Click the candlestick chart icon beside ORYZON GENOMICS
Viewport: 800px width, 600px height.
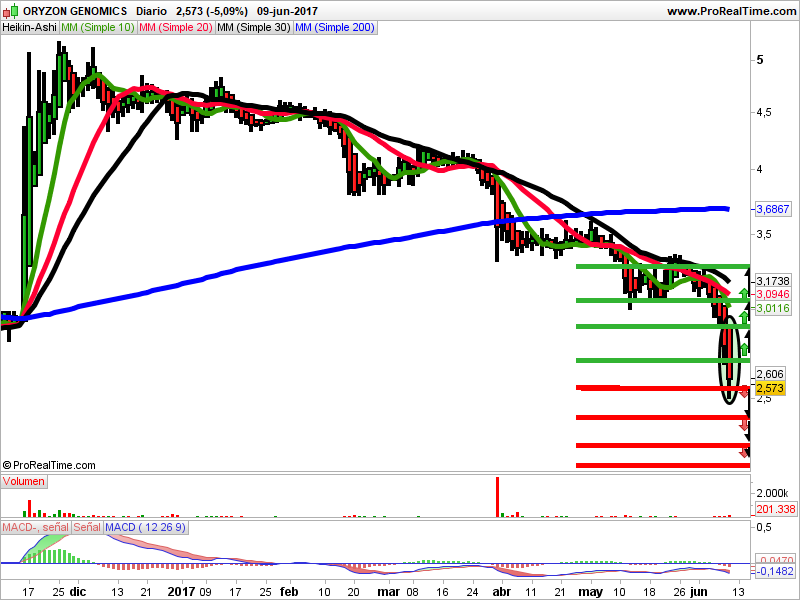click(11, 10)
